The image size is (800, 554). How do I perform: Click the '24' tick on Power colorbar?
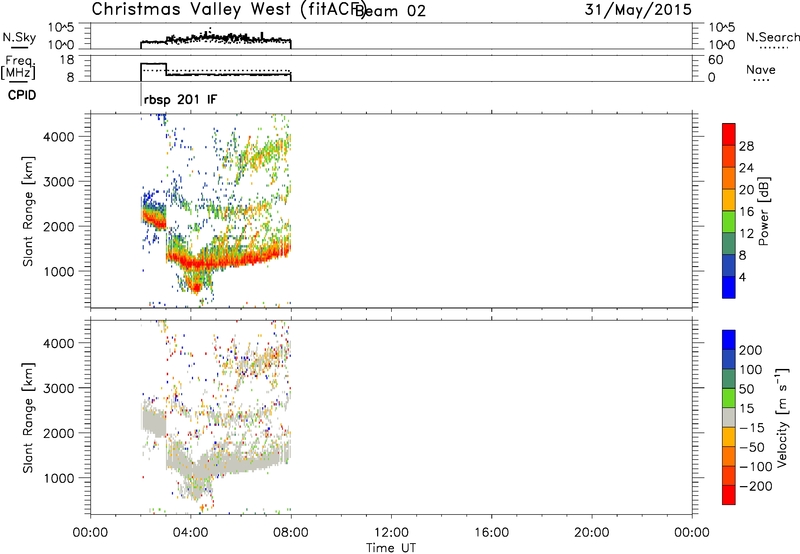pos(746,168)
